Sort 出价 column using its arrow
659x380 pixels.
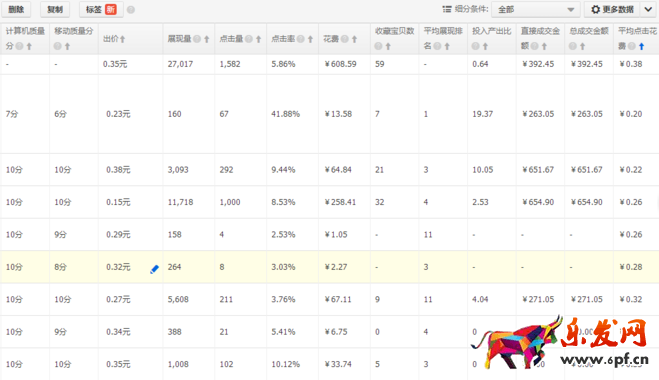(x=122, y=39)
